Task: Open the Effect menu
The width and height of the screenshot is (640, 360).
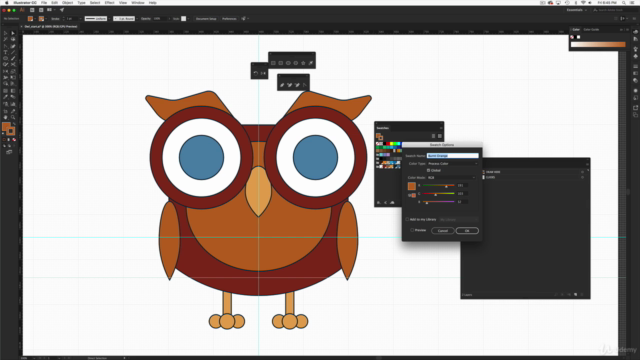Action: tap(109, 3)
